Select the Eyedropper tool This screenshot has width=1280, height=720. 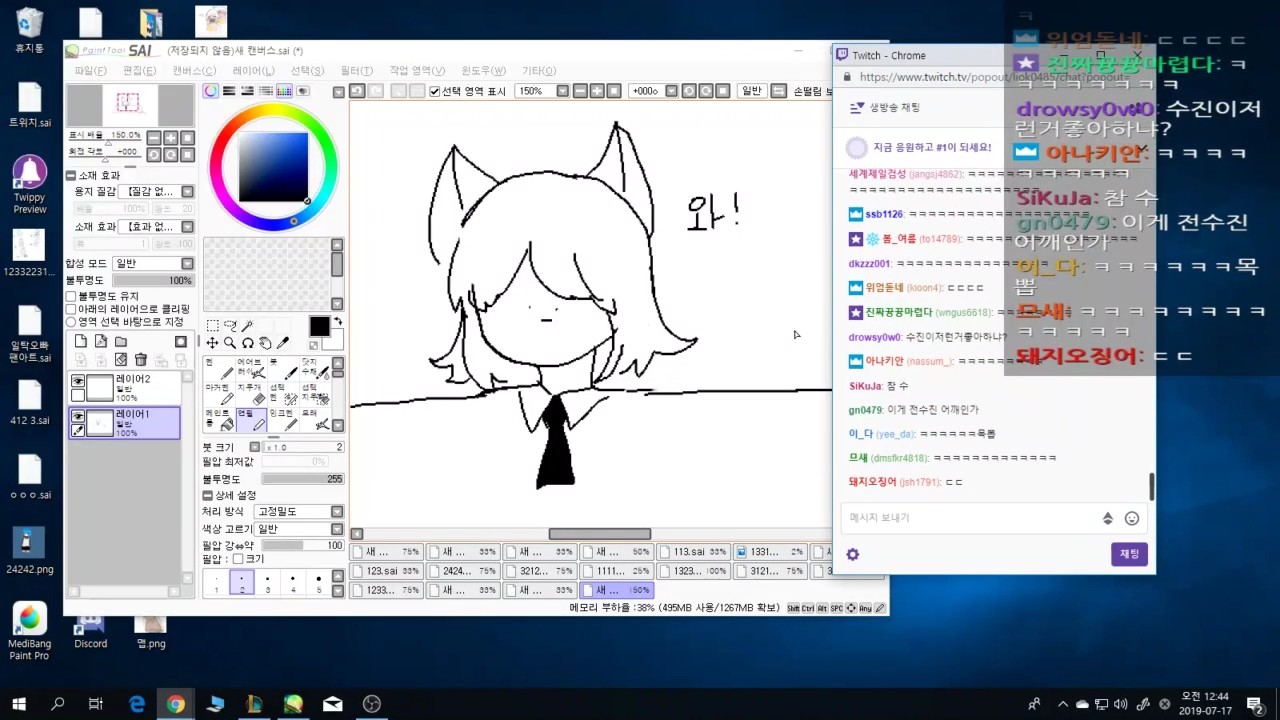coord(284,342)
